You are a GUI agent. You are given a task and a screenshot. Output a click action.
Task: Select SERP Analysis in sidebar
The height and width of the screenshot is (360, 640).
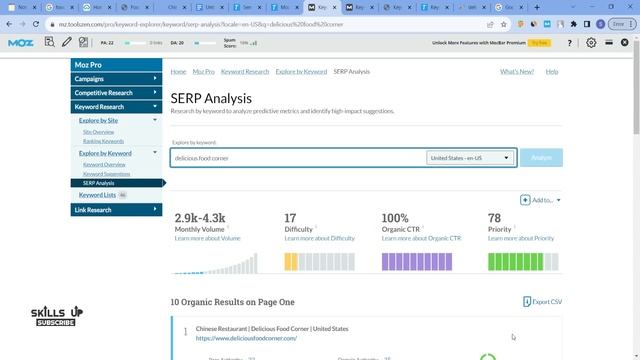coord(116,183)
